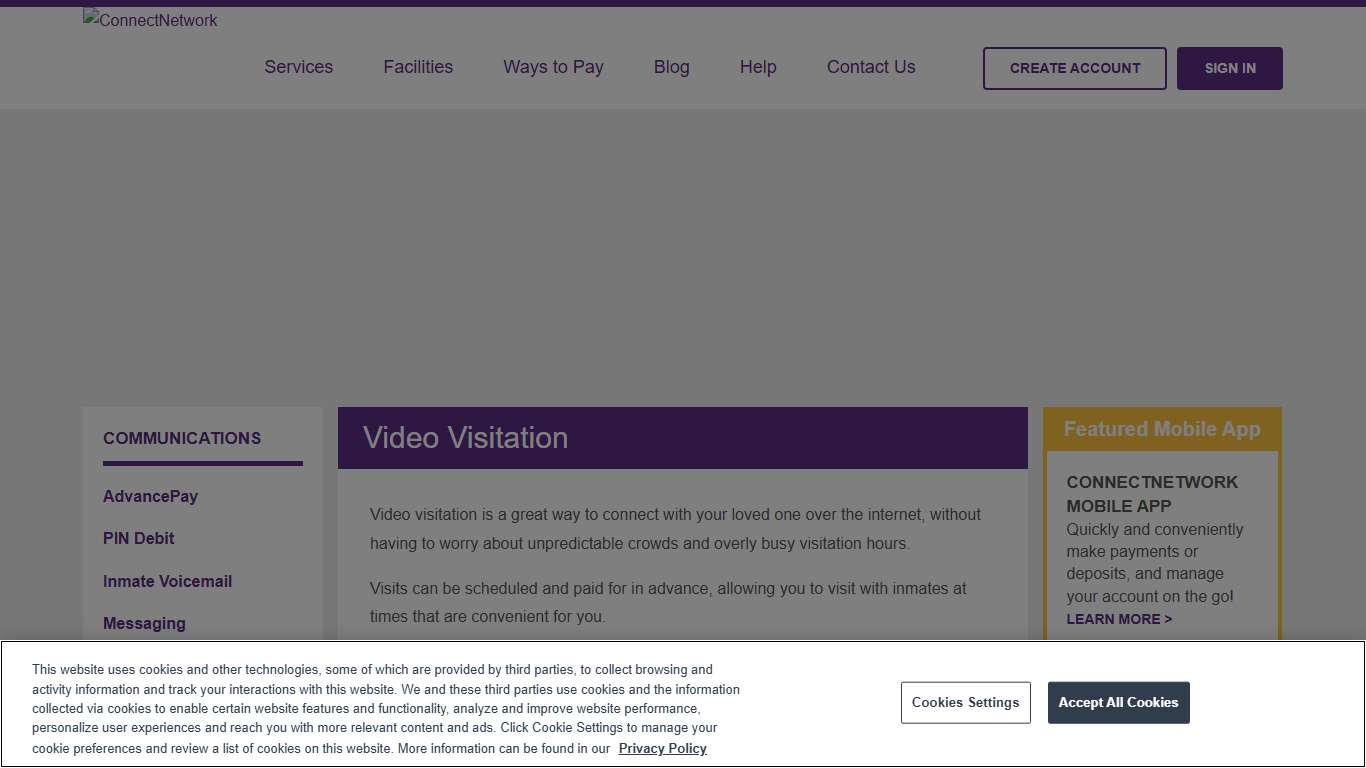The height and width of the screenshot is (768, 1366).
Task: Click Accept All Cookies
Action: pyautogui.click(x=1118, y=702)
